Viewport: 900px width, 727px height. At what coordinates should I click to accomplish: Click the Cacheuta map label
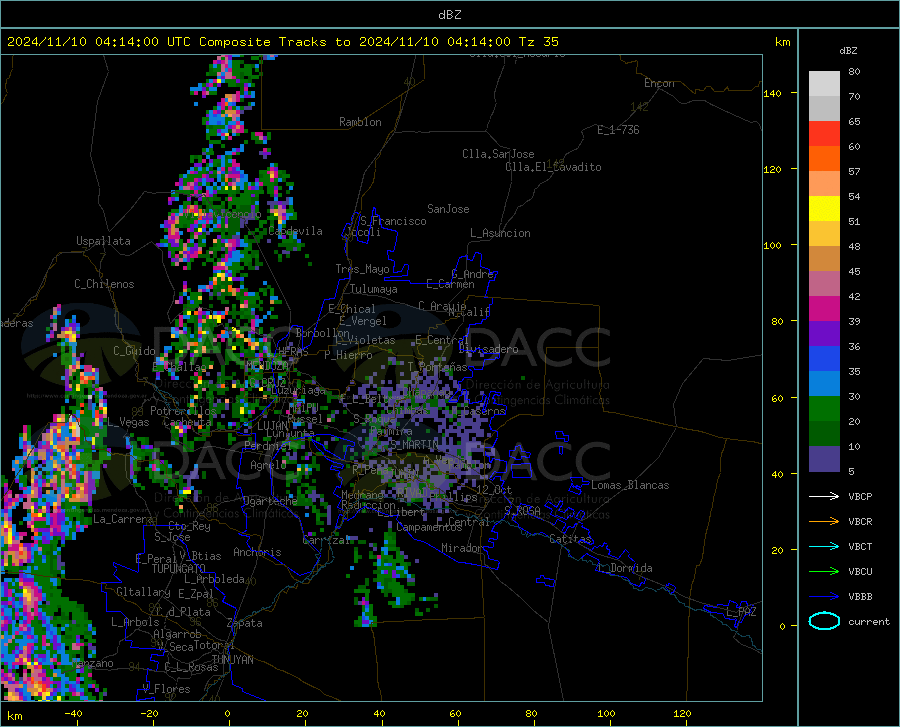(187, 422)
